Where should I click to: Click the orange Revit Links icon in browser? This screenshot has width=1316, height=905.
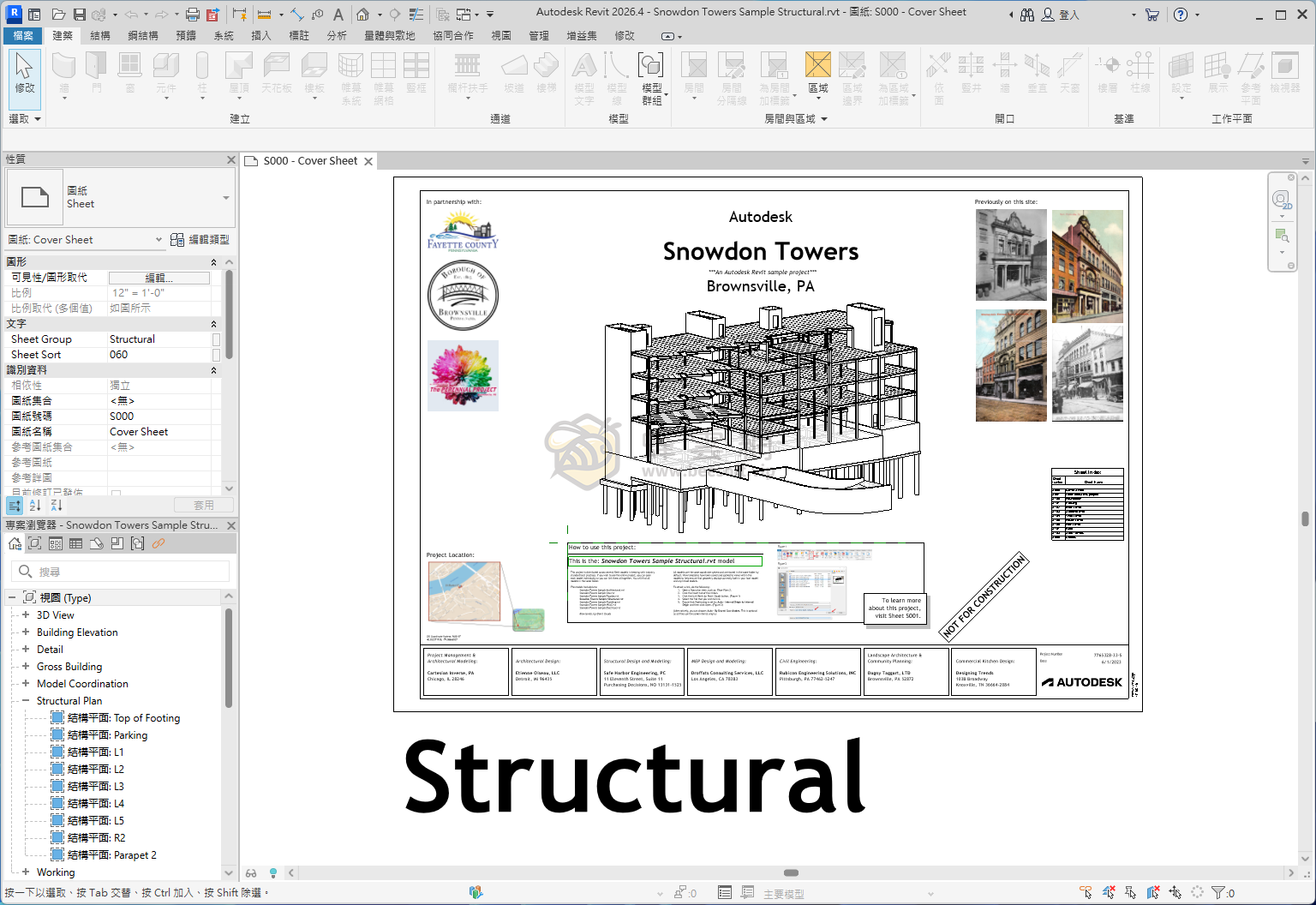pyautogui.click(x=159, y=543)
